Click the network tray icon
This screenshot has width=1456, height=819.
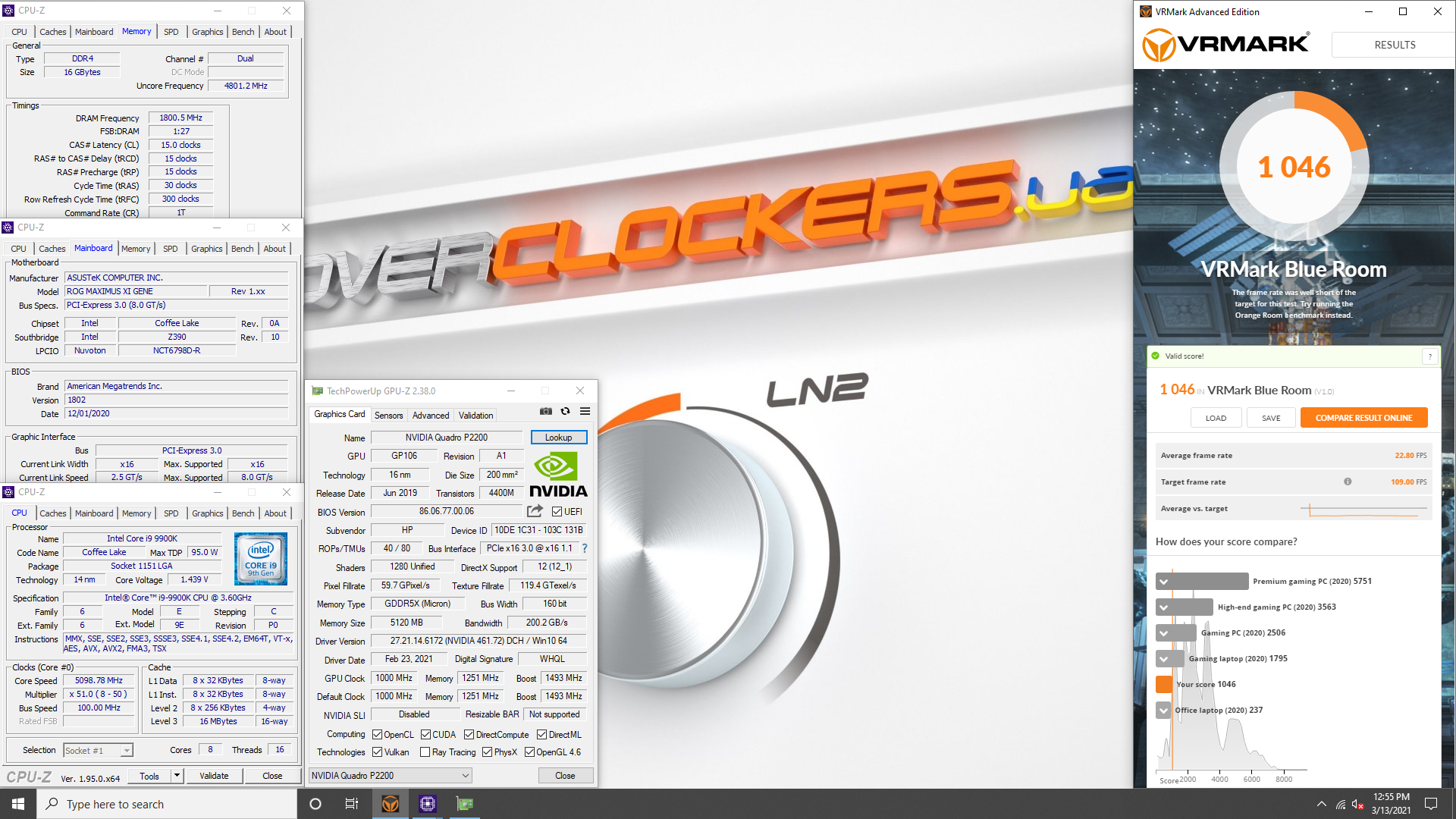click(1341, 804)
